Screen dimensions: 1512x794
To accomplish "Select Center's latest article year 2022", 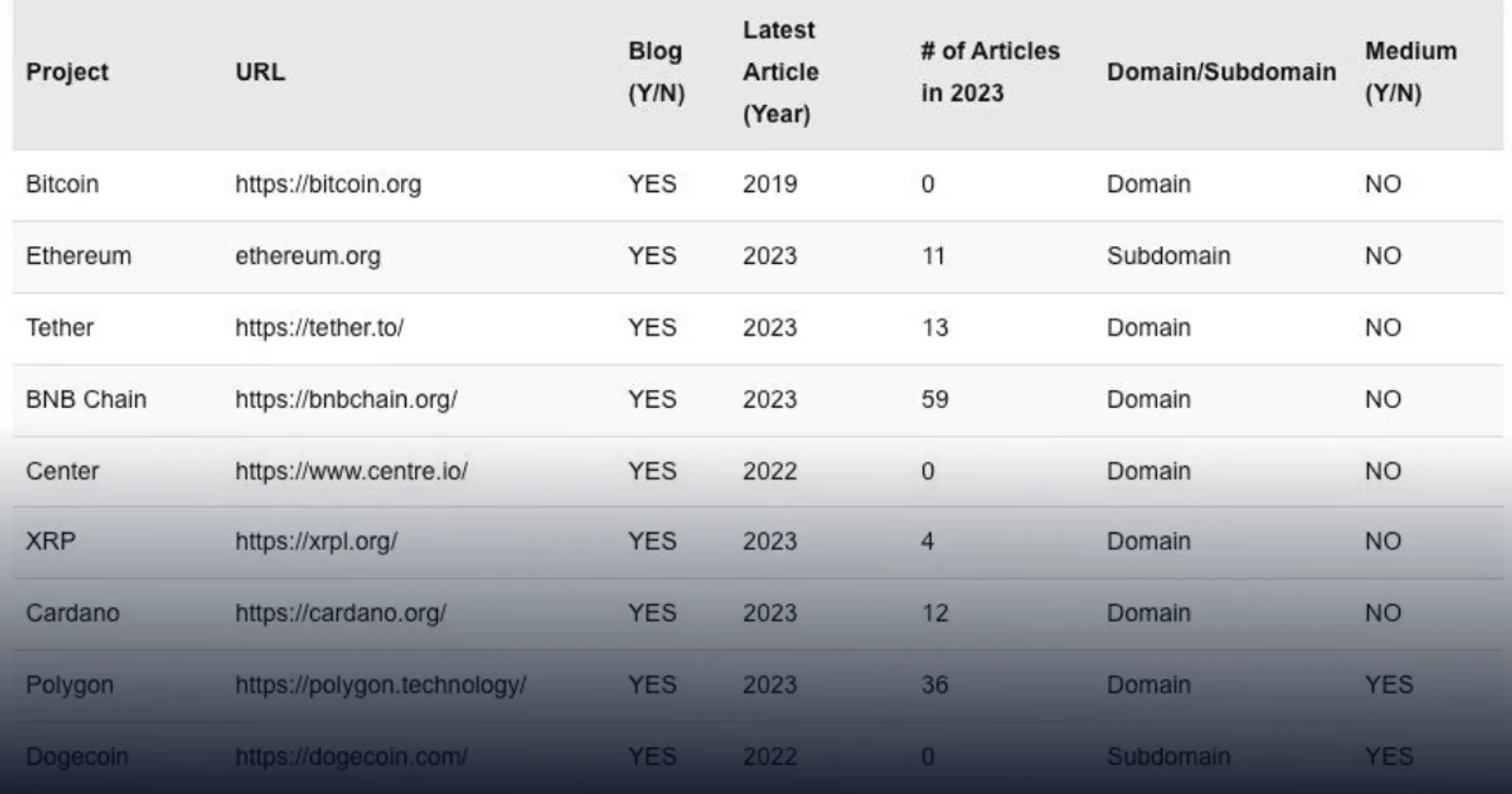I will point(769,471).
